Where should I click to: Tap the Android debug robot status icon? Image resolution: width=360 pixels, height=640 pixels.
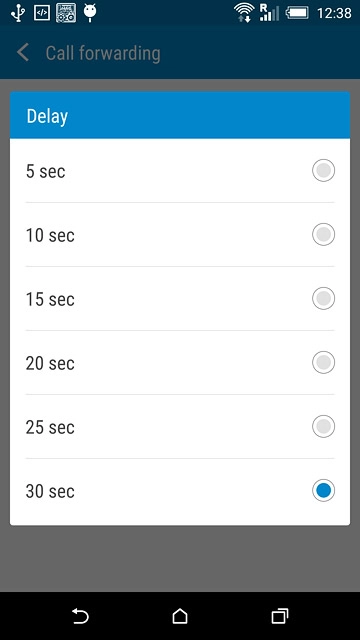click(x=90, y=13)
